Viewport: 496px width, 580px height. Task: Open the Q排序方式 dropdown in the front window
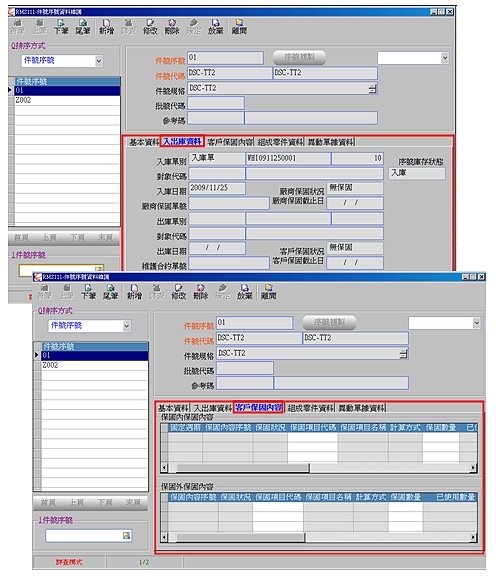point(126,326)
